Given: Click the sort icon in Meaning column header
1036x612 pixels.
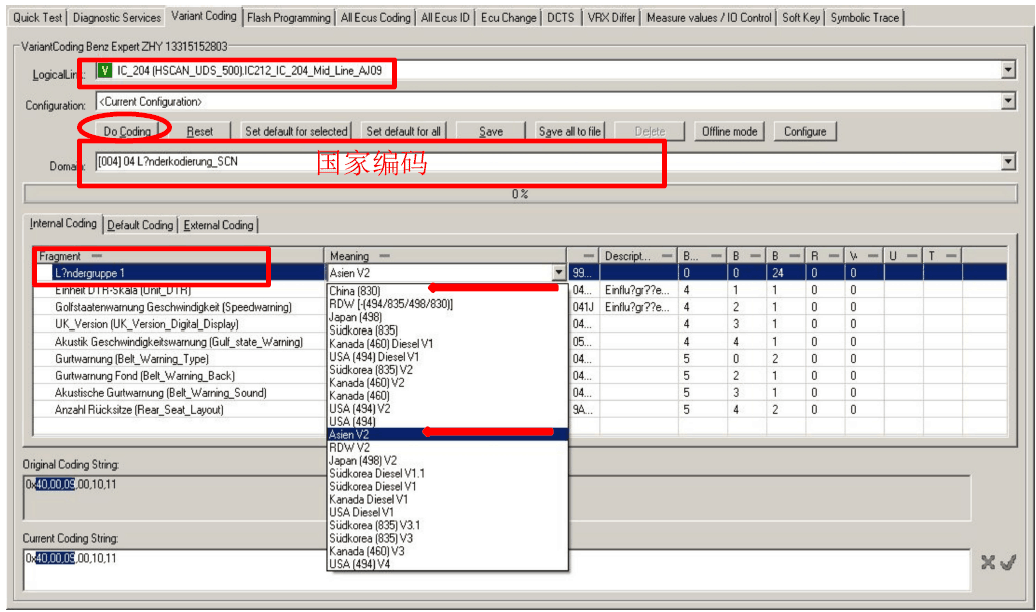Looking at the screenshot, I should pos(385,257).
